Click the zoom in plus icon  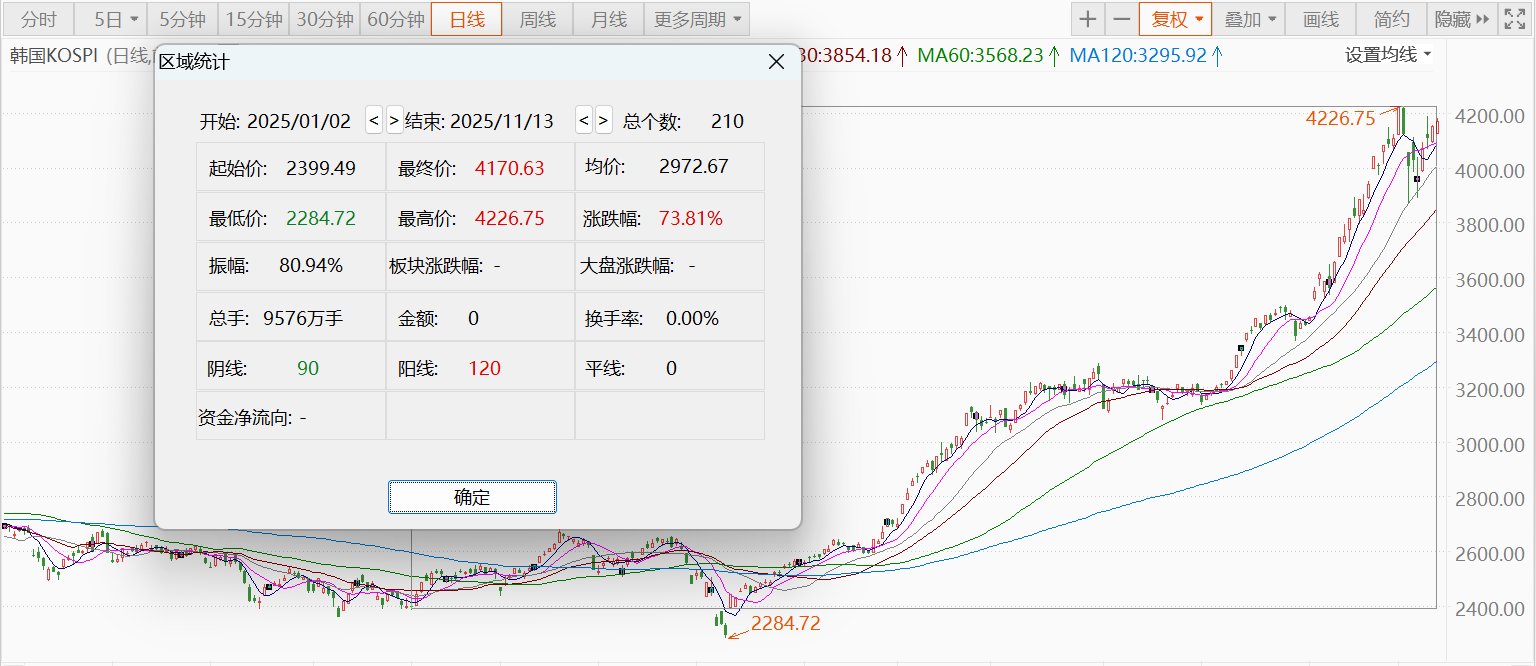[x=1088, y=19]
